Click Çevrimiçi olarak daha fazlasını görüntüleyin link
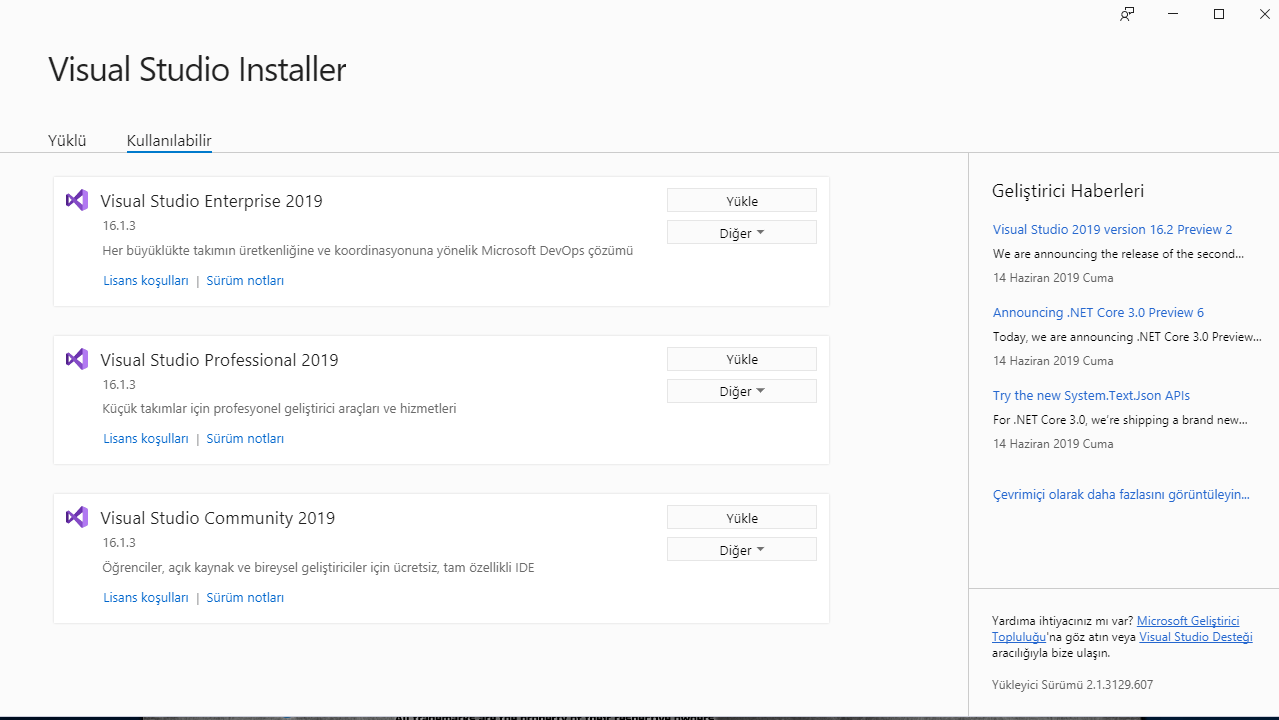The image size is (1279, 720). pyautogui.click(x=1121, y=494)
